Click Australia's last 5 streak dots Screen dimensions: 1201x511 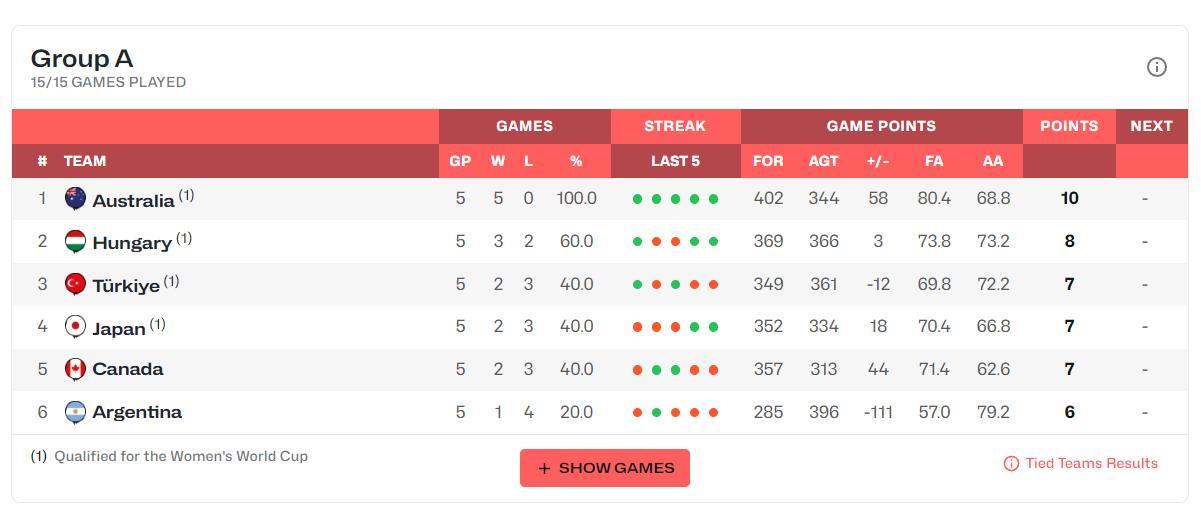click(675, 199)
